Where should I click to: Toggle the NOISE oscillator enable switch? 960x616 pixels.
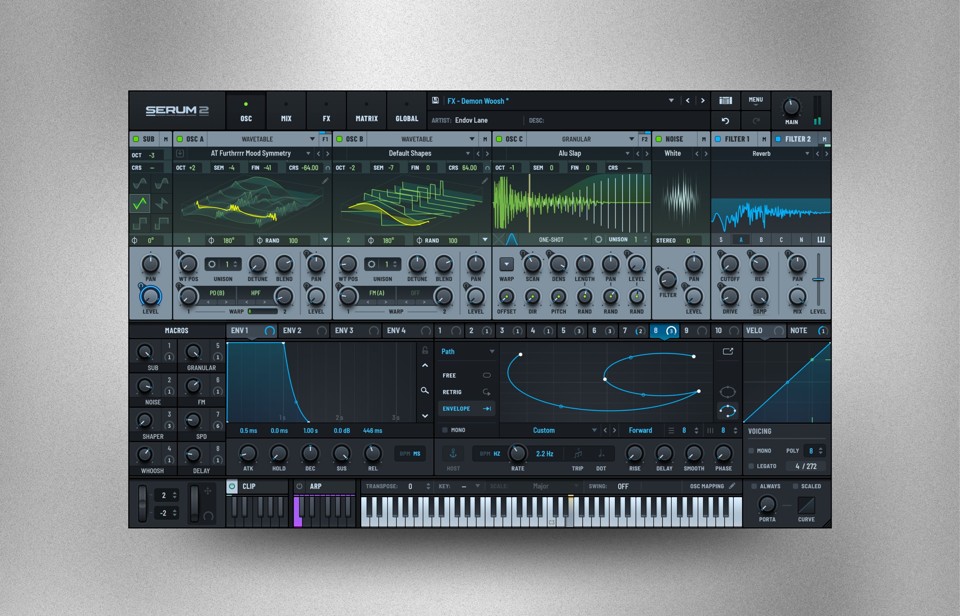(x=659, y=139)
